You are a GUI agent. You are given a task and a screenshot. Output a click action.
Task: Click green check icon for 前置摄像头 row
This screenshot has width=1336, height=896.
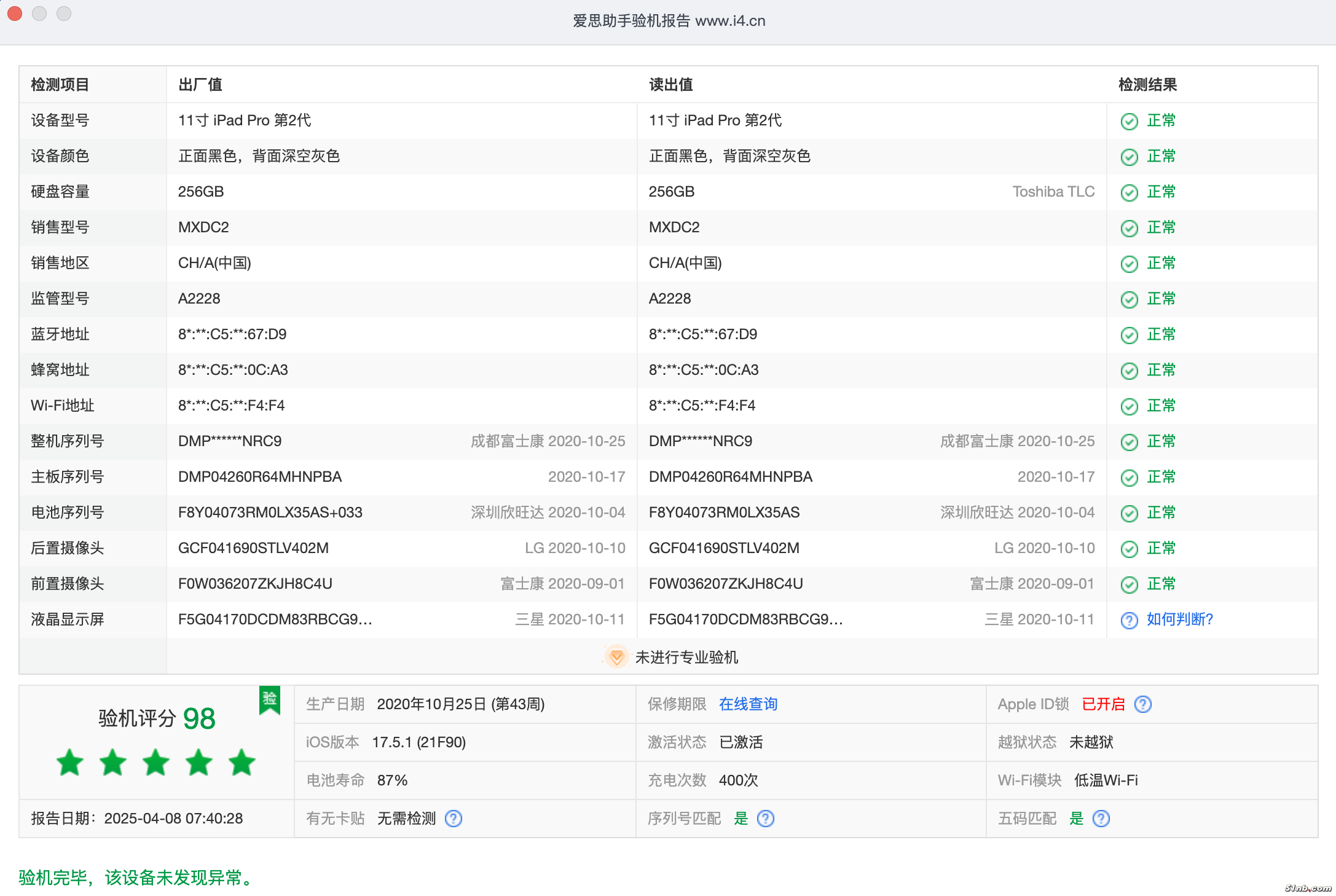1129,584
